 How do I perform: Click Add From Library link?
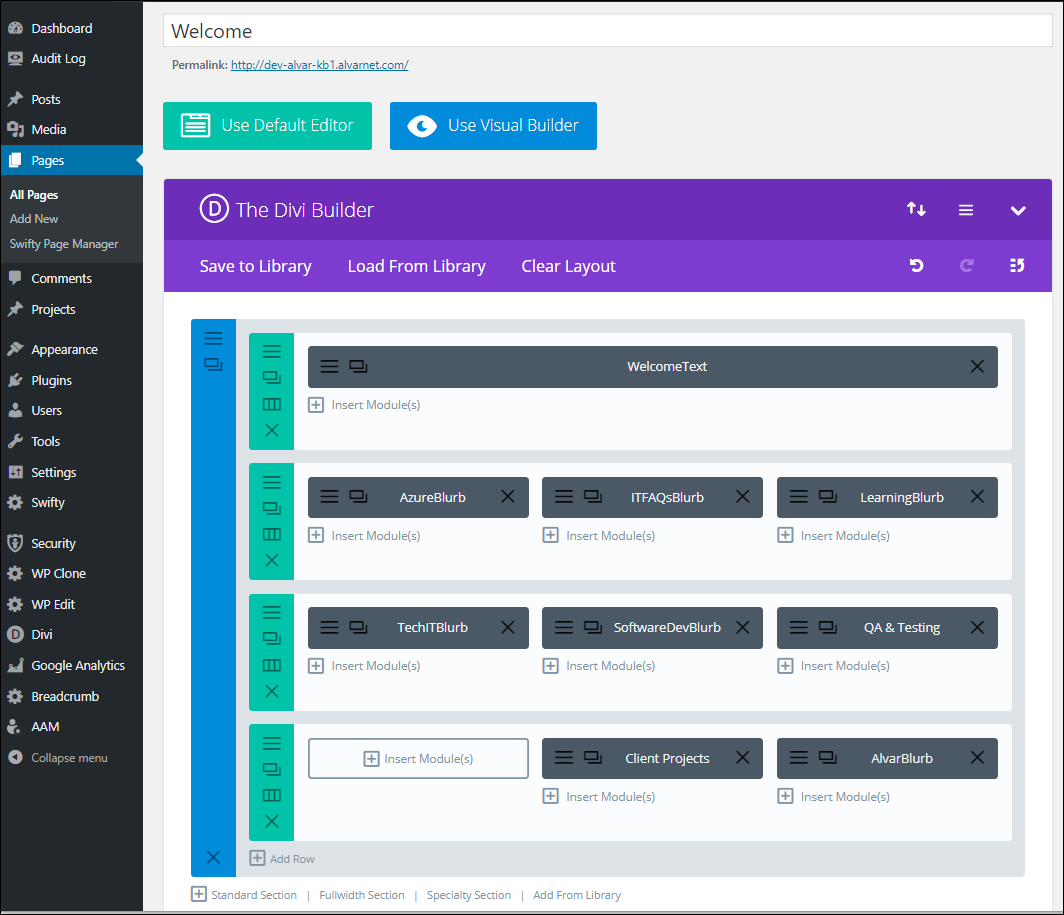(x=577, y=895)
